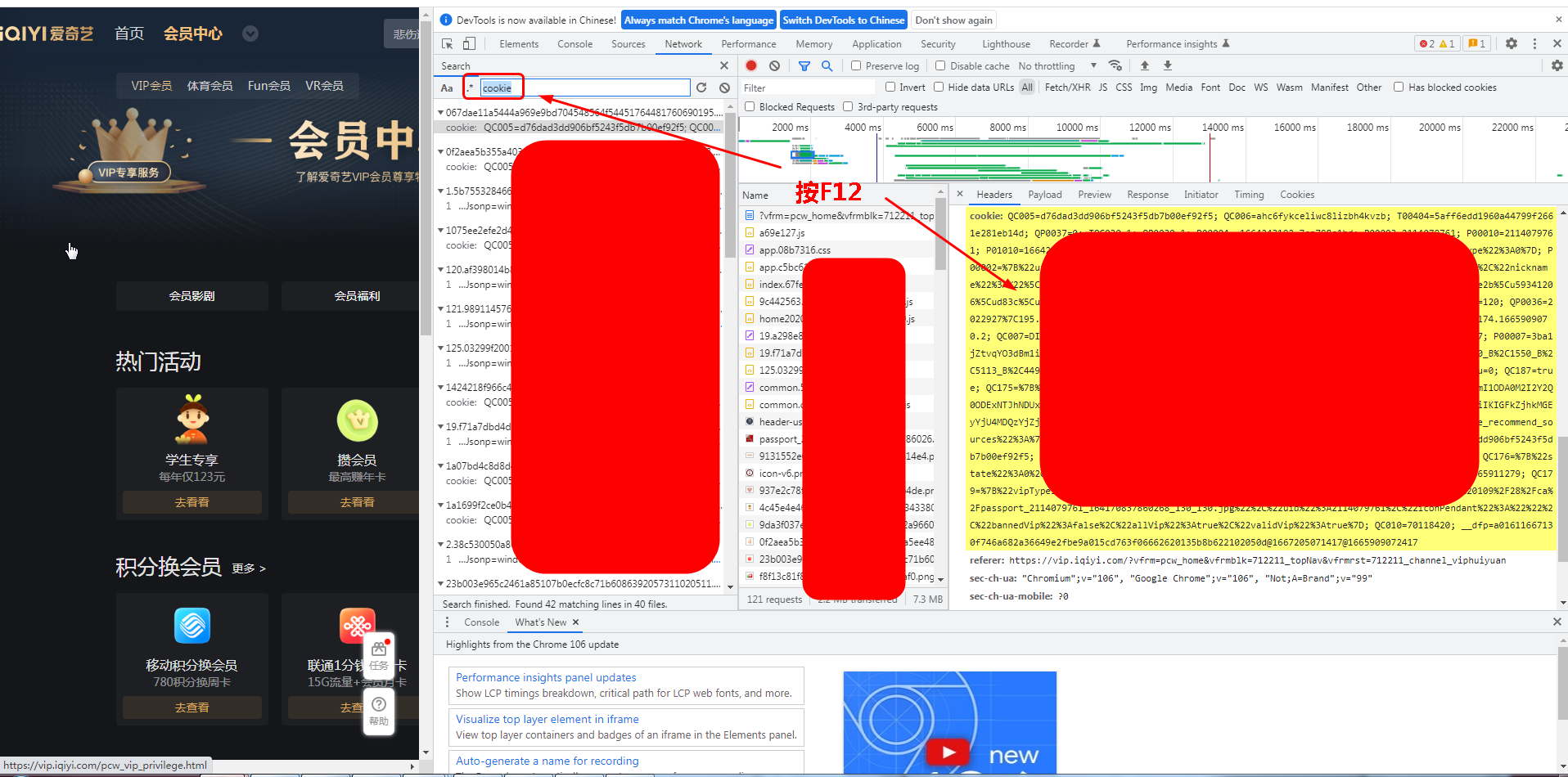Refresh the search results
This screenshot has width=1568, height=777.
point(701,88)
